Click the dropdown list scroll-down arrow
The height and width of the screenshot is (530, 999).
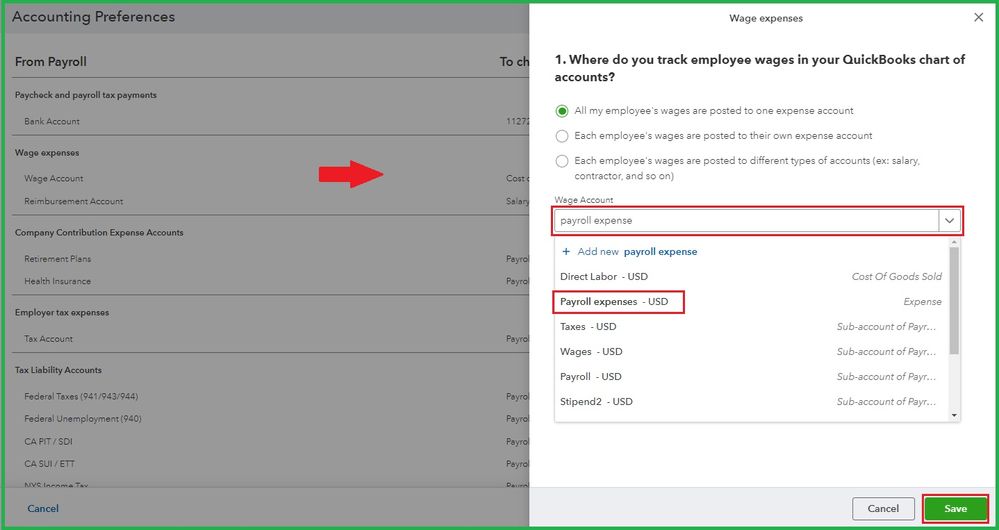pos(954,414)
